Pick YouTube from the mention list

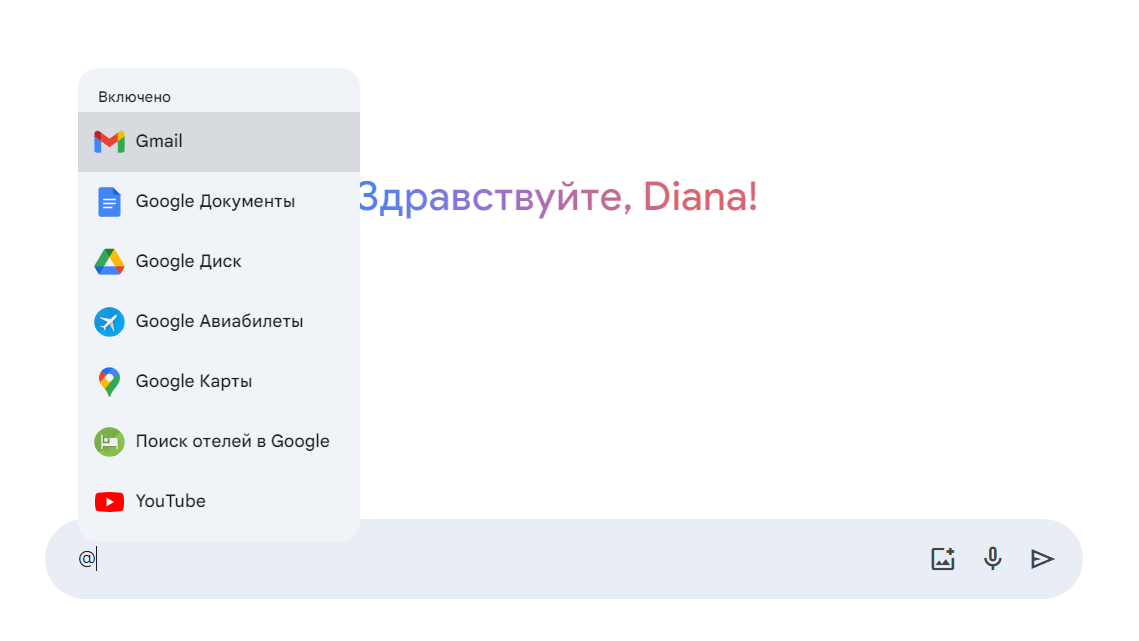[x=171, y=502]
